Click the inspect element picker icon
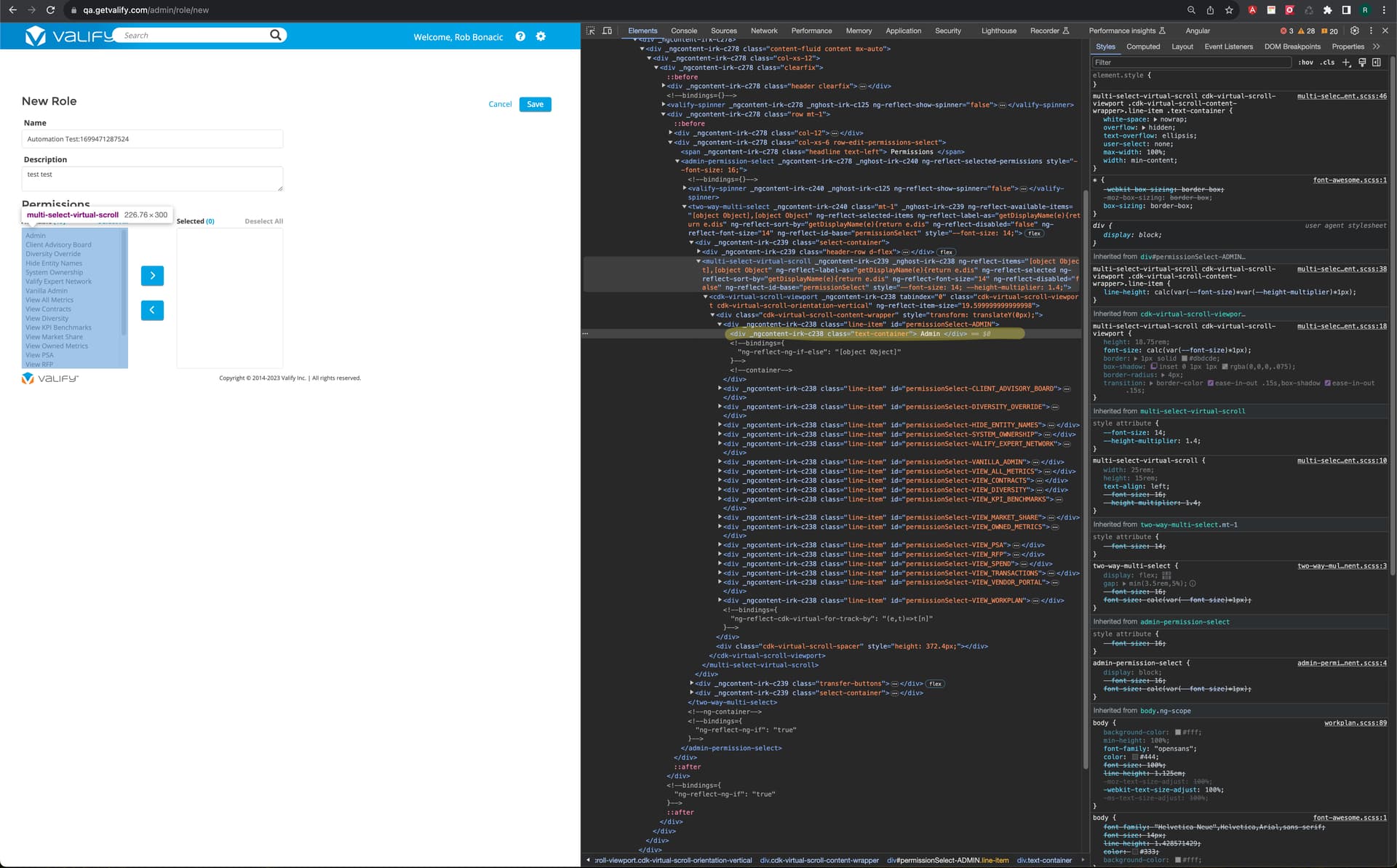Image resolution: width=1397 pixels, height=868 pixels. click(x=591, y=31)
